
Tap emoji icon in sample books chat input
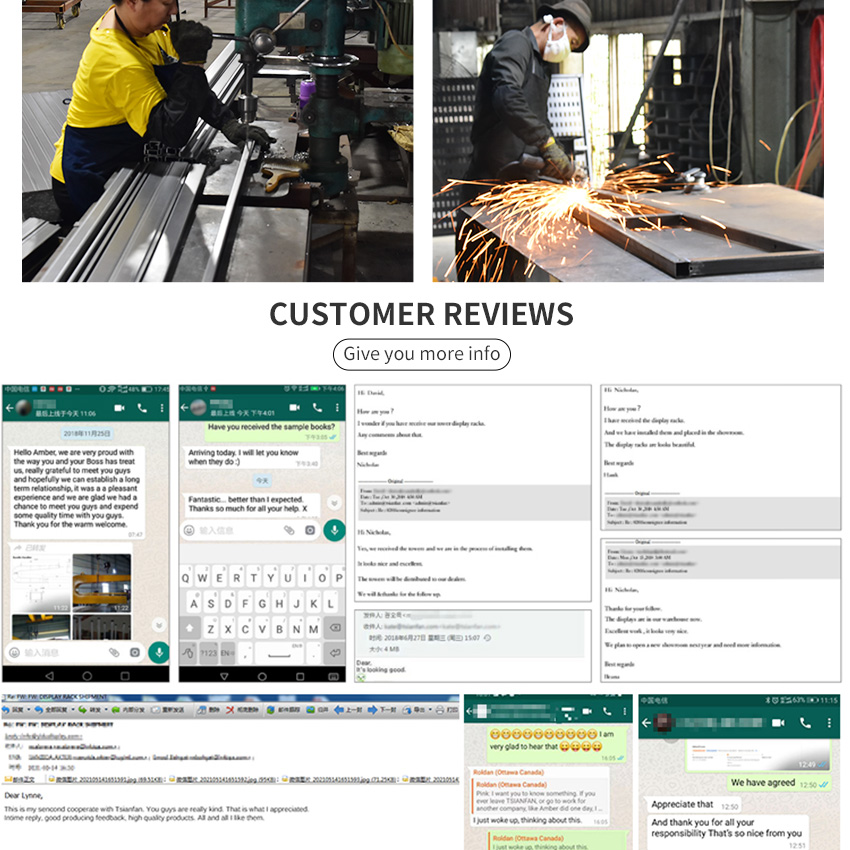pos(189,530)
